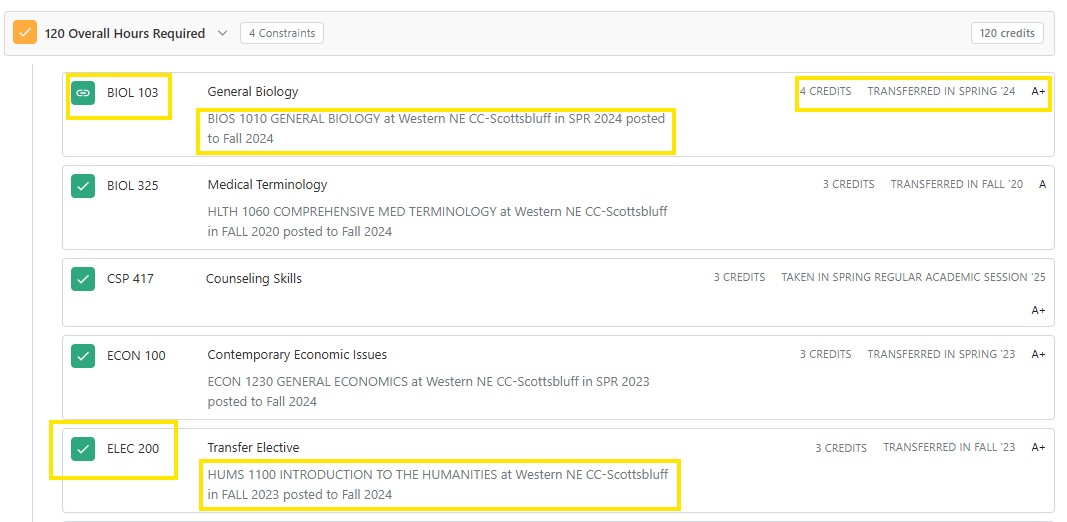Viewport: 1067px width, 522px height.
Task: Select the Medical Terminology course title
Action: [x=267, y=184]
